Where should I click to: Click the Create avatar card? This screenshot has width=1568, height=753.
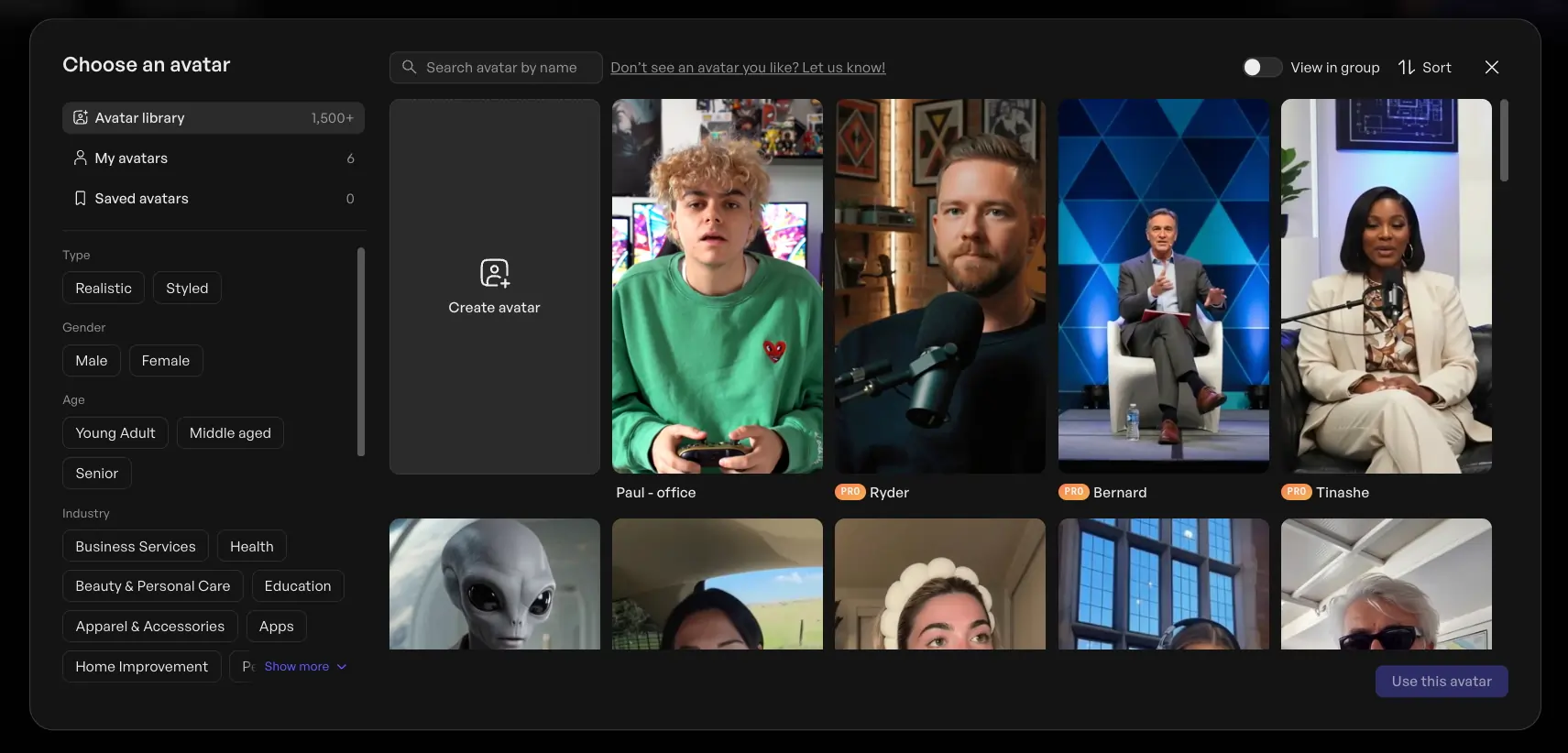point(495,286)
